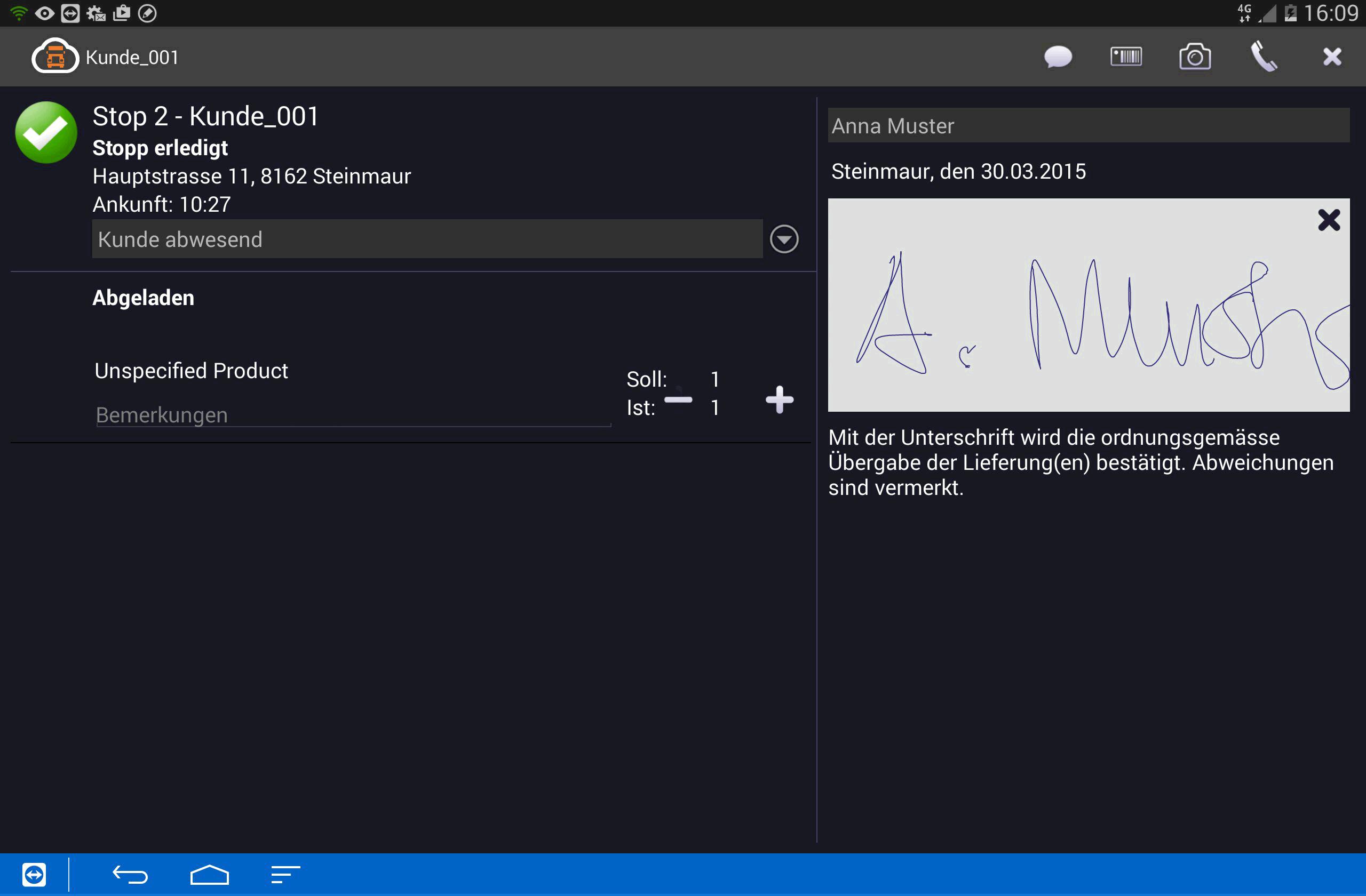Tap the orange truck cloud app logo

click(54, 56)
